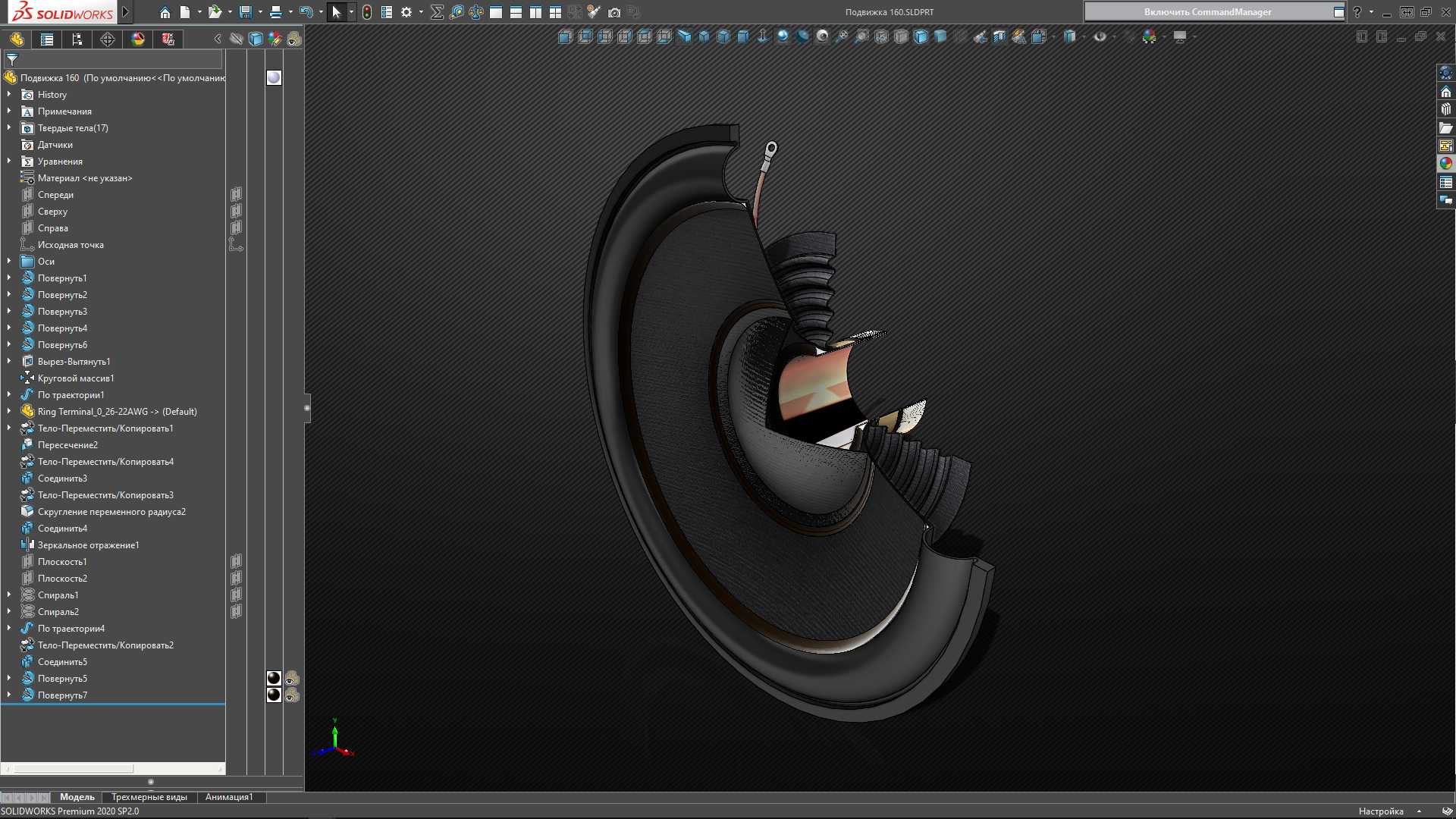Open the Equations sigma icon
Image resolution: width=1456 pixels, height=819 pixels.
(437, 12)
